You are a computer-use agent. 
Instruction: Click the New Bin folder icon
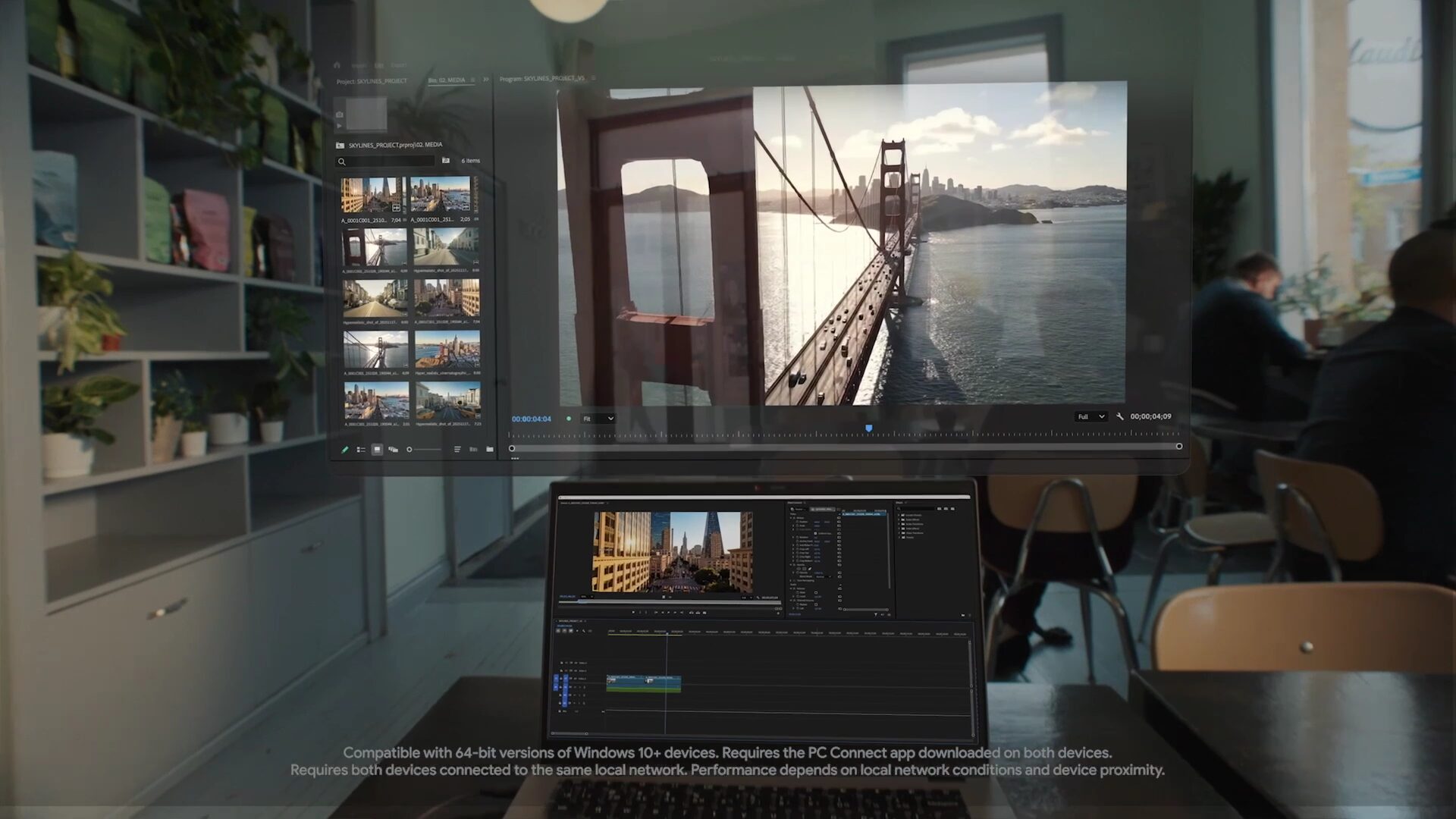pos(490,450)
